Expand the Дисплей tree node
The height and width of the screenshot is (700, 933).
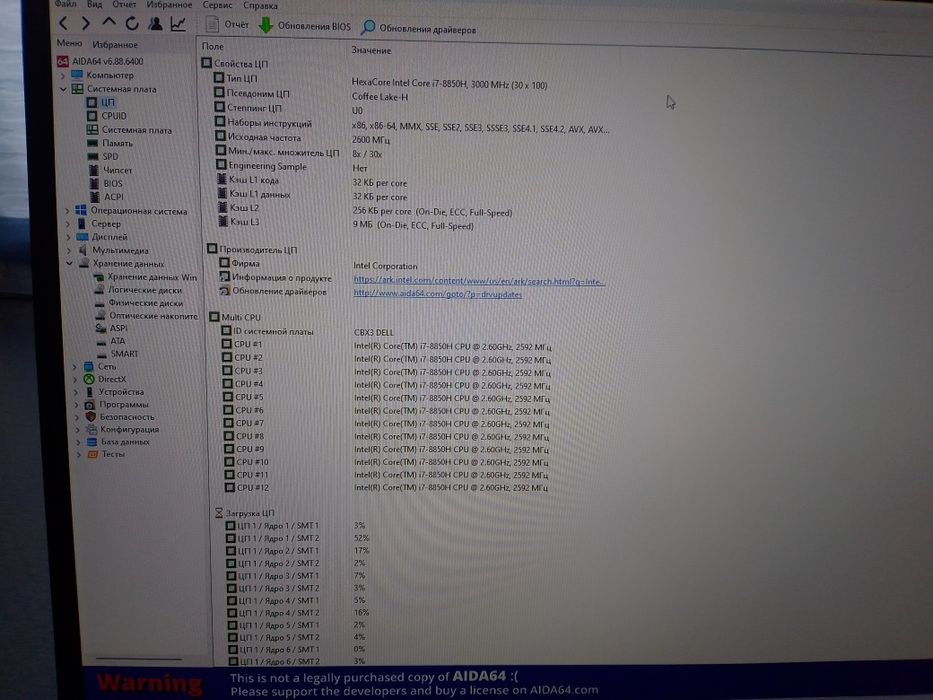pyautogui.click(x=68, y=237)
